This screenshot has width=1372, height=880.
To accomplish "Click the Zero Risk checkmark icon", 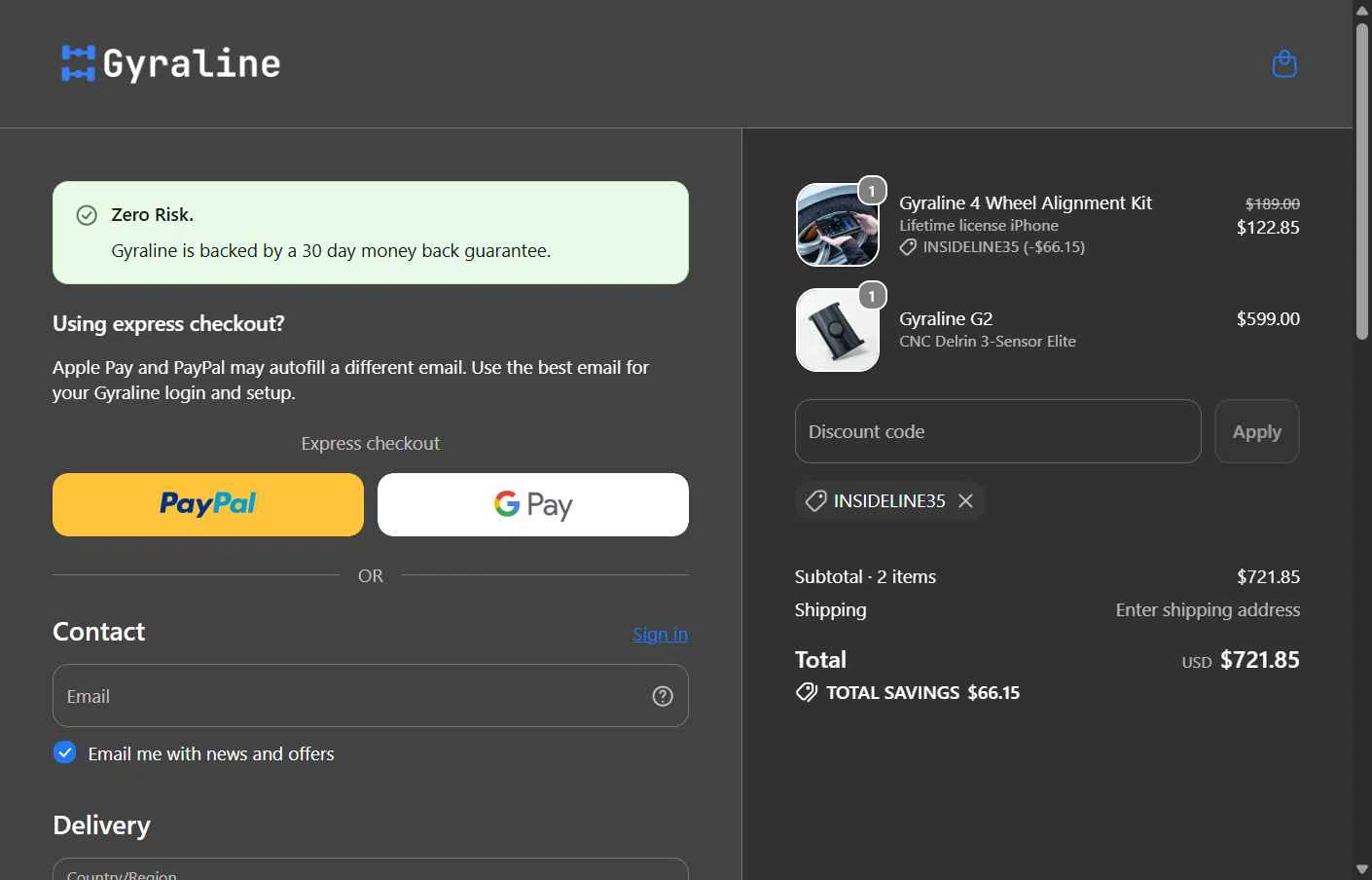I will (x=87, y=215).
